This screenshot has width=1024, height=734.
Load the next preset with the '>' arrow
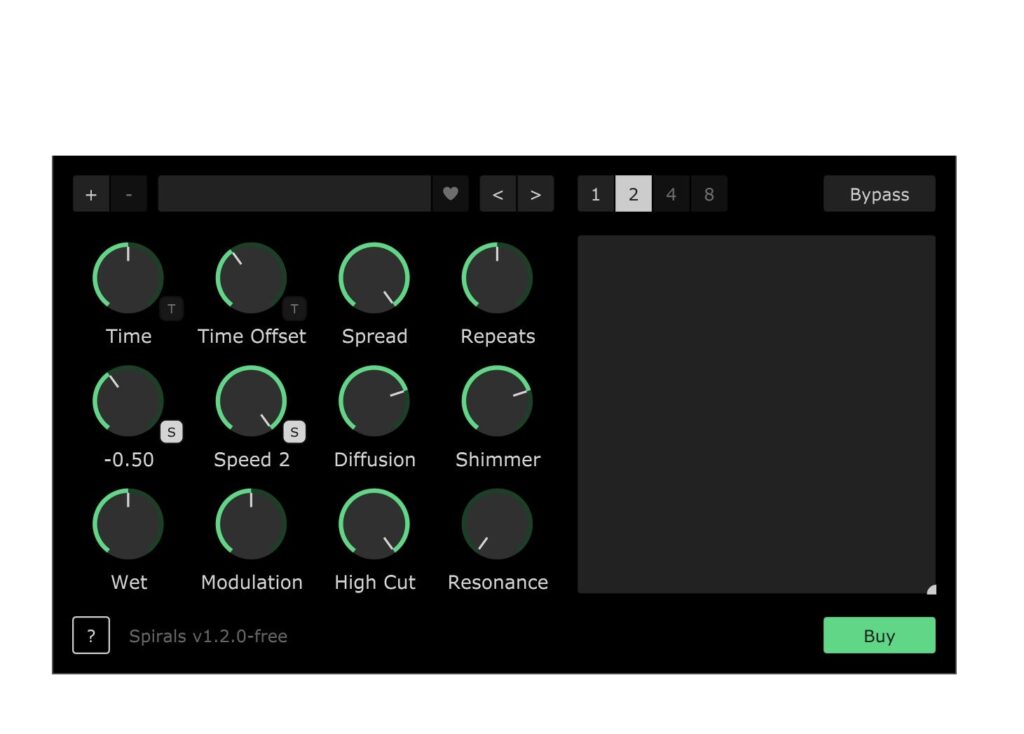pyautogui.click(x=536, y=194)
